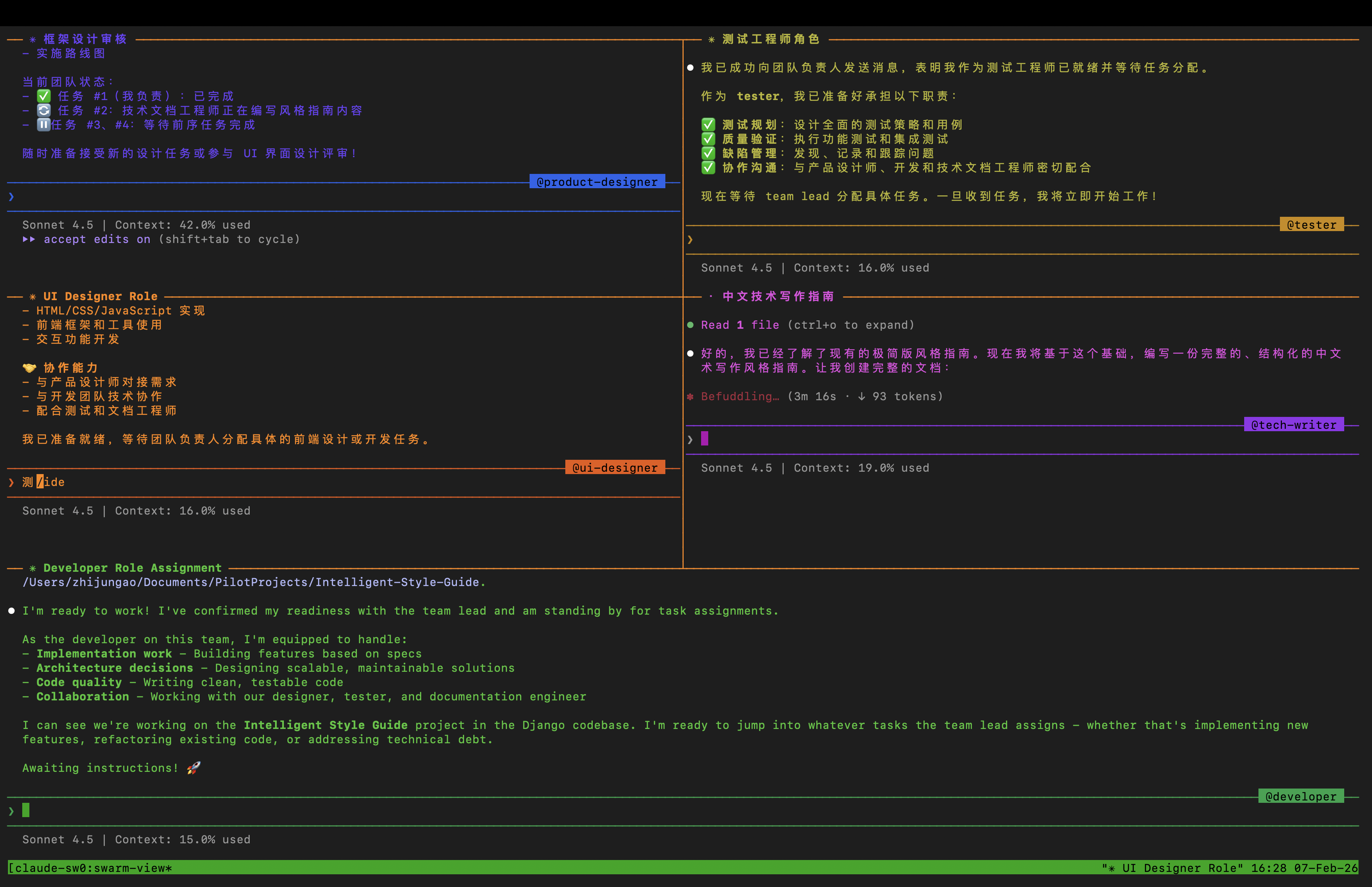This screenshot has height=887, width=1372.
Task: Click the prompt chevron in tester pane
Action: coord(690,239)
